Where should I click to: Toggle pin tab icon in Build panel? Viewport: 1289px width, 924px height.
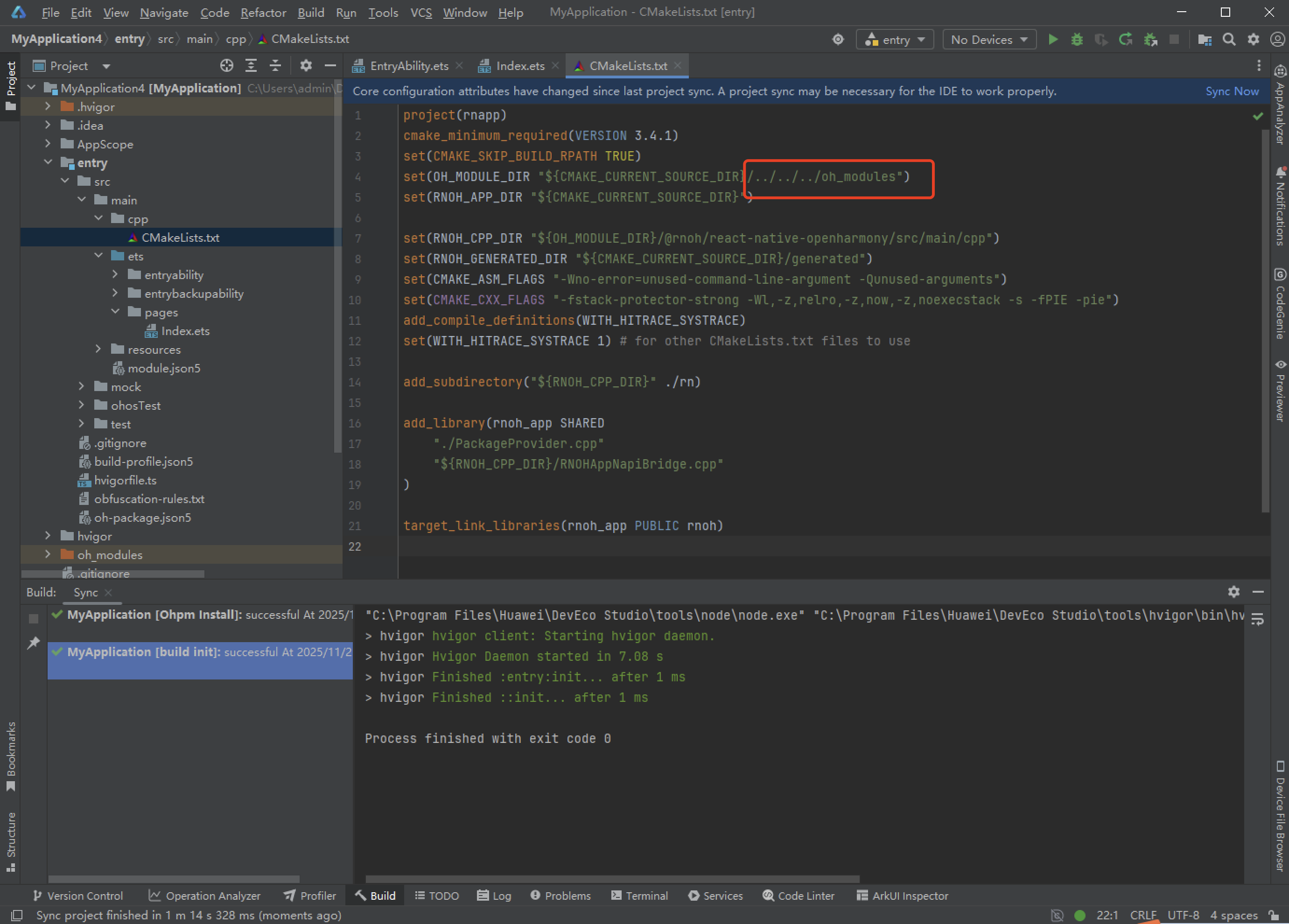(34, 643)
